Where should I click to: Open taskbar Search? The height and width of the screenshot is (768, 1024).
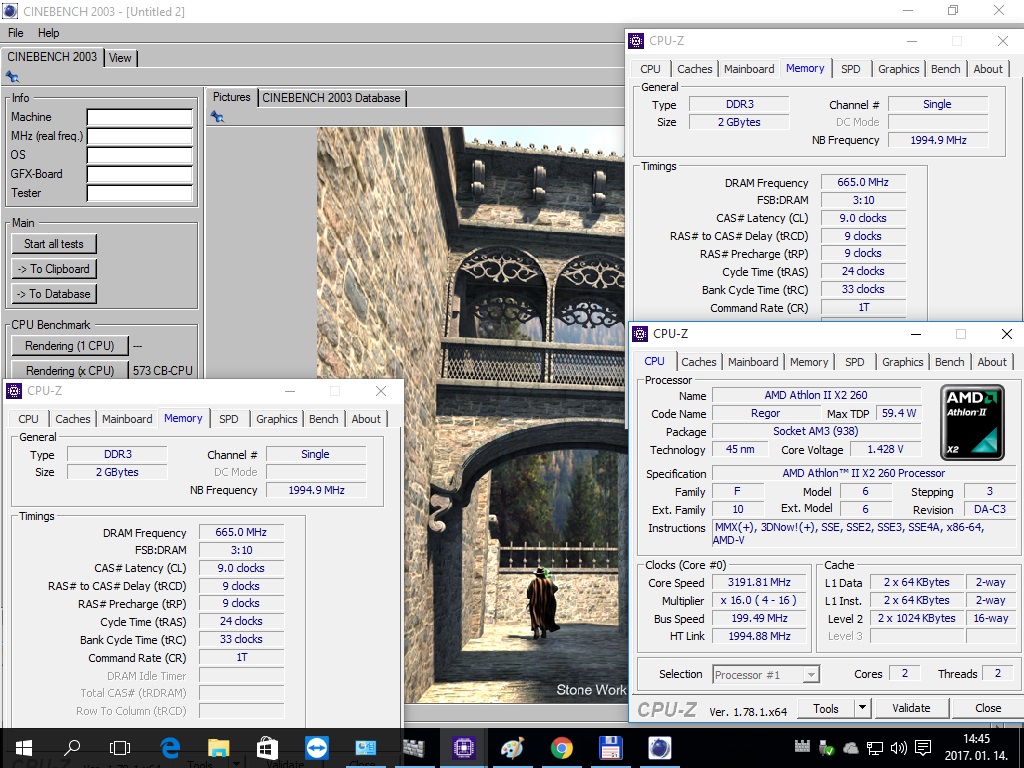pyautogui.click(x=72, y=748)
